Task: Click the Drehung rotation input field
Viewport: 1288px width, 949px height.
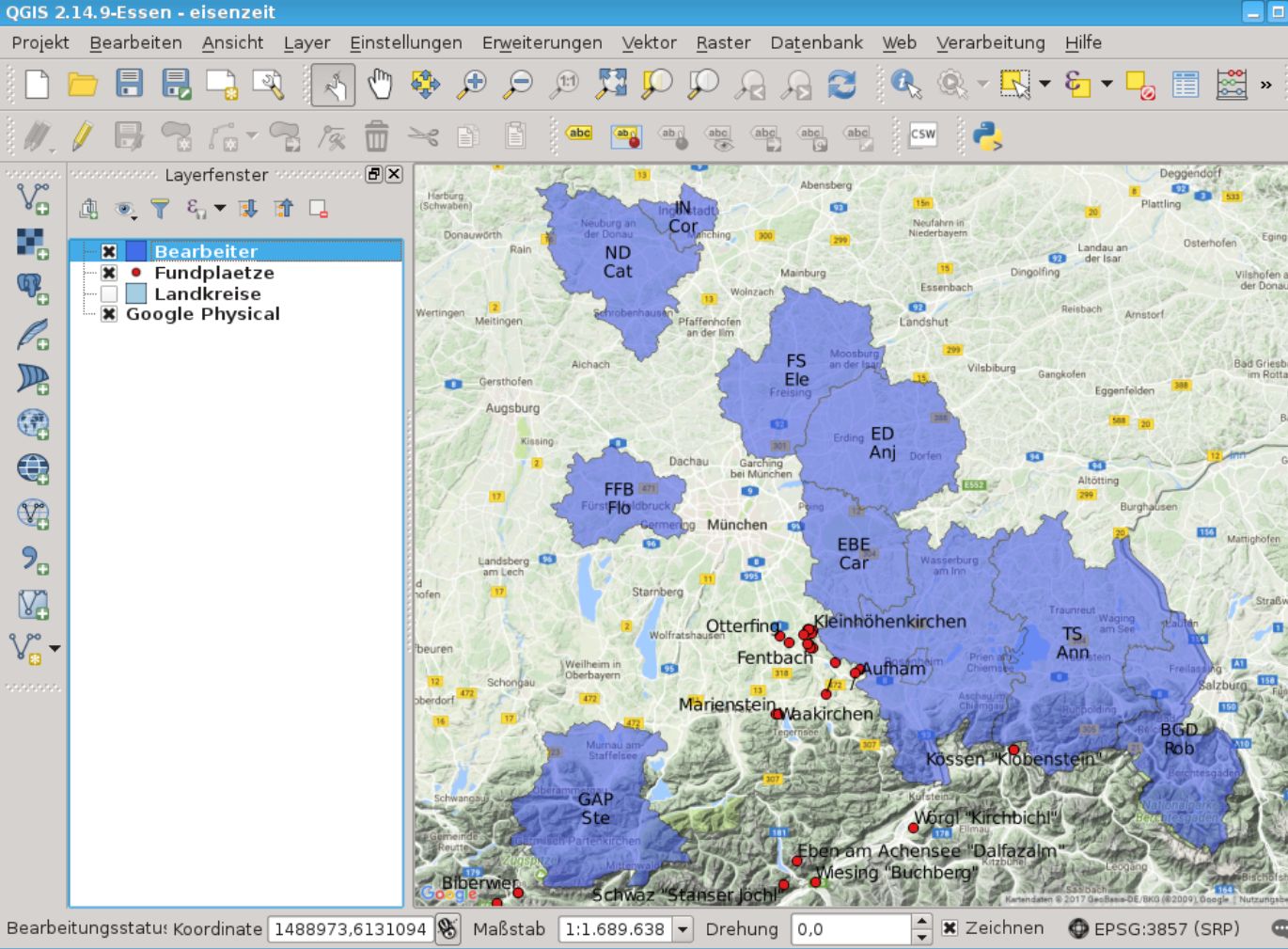Action: (x=852, y=929)
